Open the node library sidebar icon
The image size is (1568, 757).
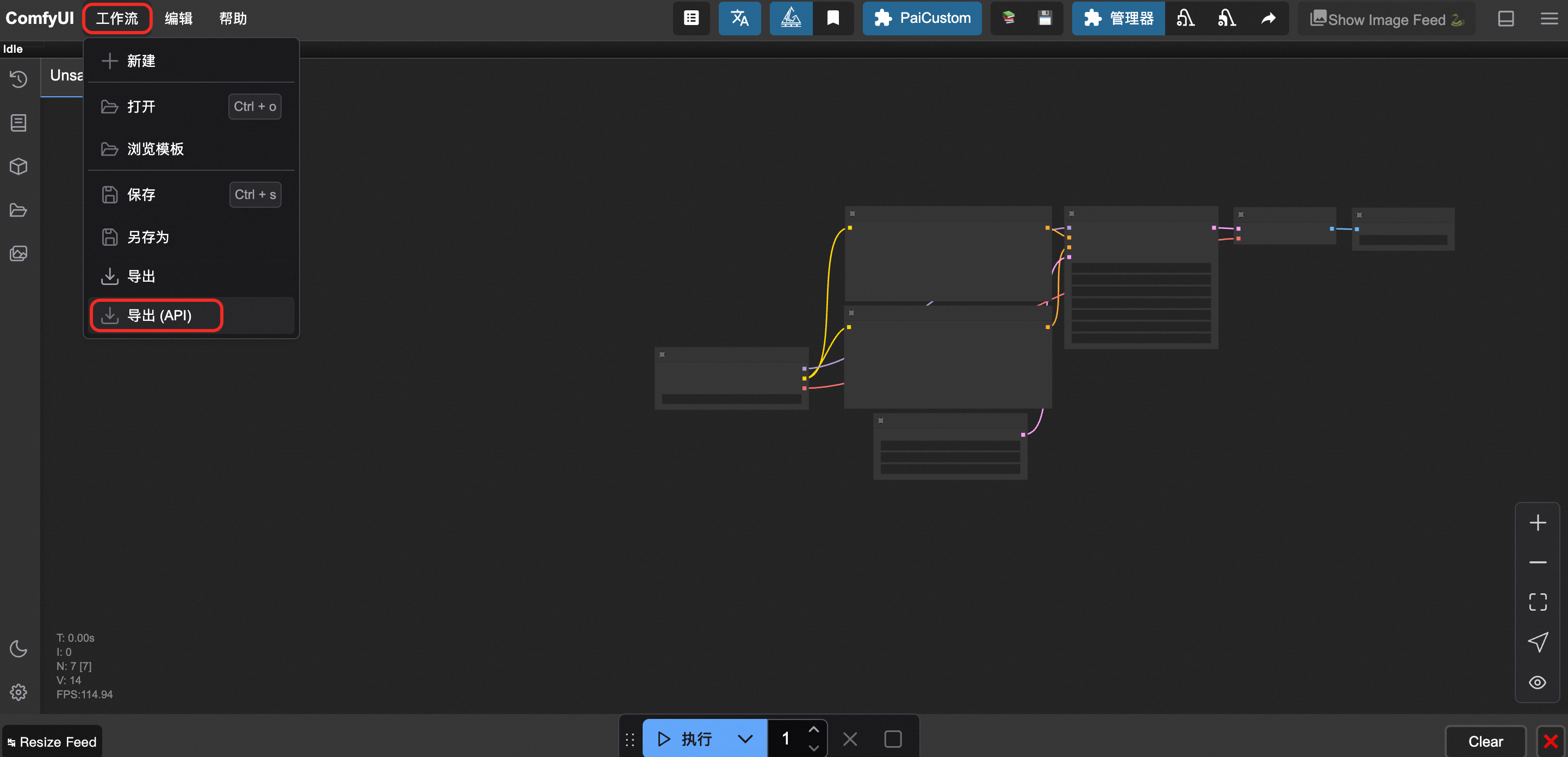[18, 123]
